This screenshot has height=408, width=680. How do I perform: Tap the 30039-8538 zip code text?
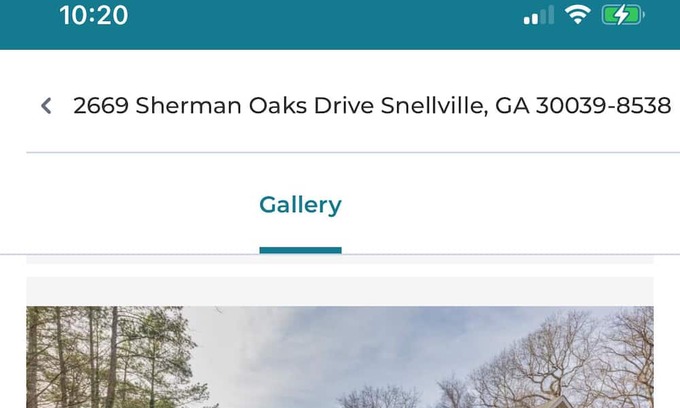604,106
